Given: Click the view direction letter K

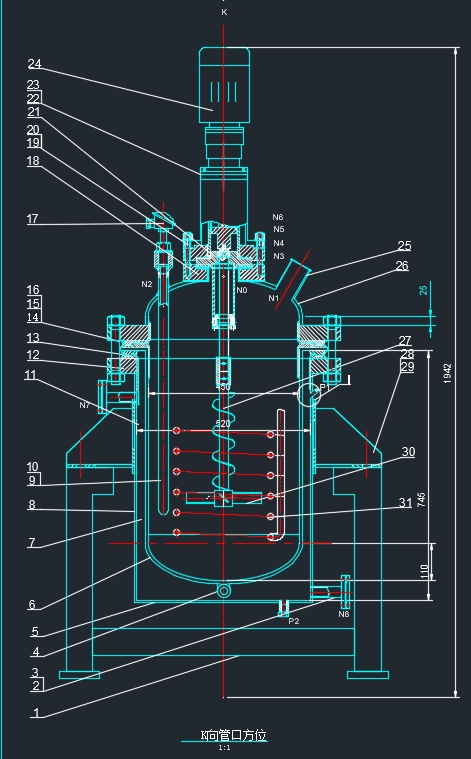Looking at the screenshot, I should (x=224, y=13).
